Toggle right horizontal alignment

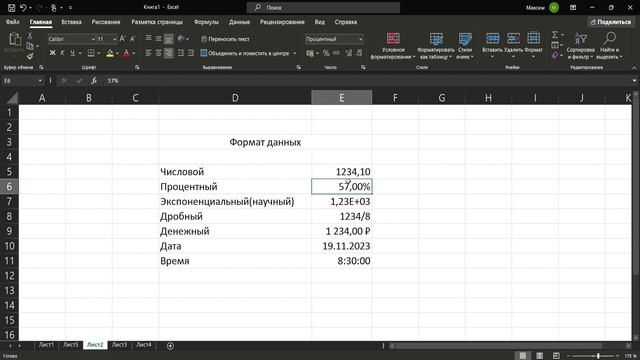coord(169,53)
